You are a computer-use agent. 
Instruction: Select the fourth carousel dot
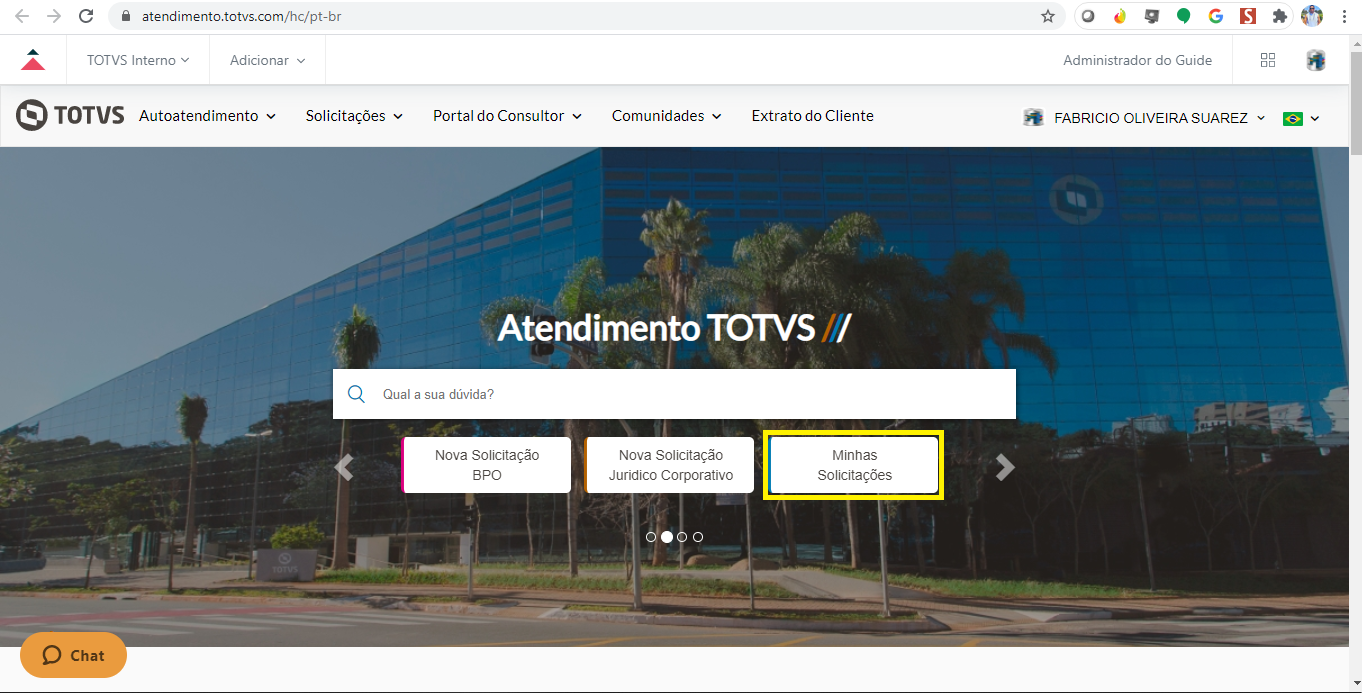(x=698, y=537)
